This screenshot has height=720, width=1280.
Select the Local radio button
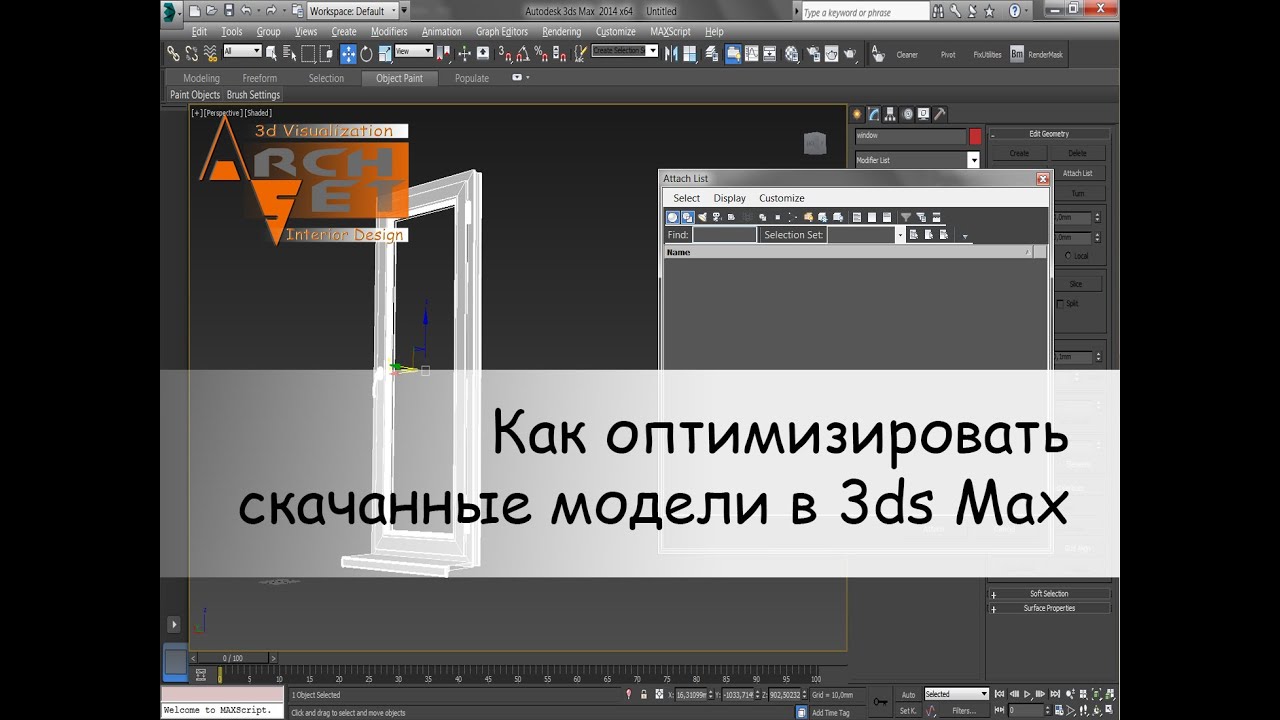pyautogui.click(x=1068, y=256)
